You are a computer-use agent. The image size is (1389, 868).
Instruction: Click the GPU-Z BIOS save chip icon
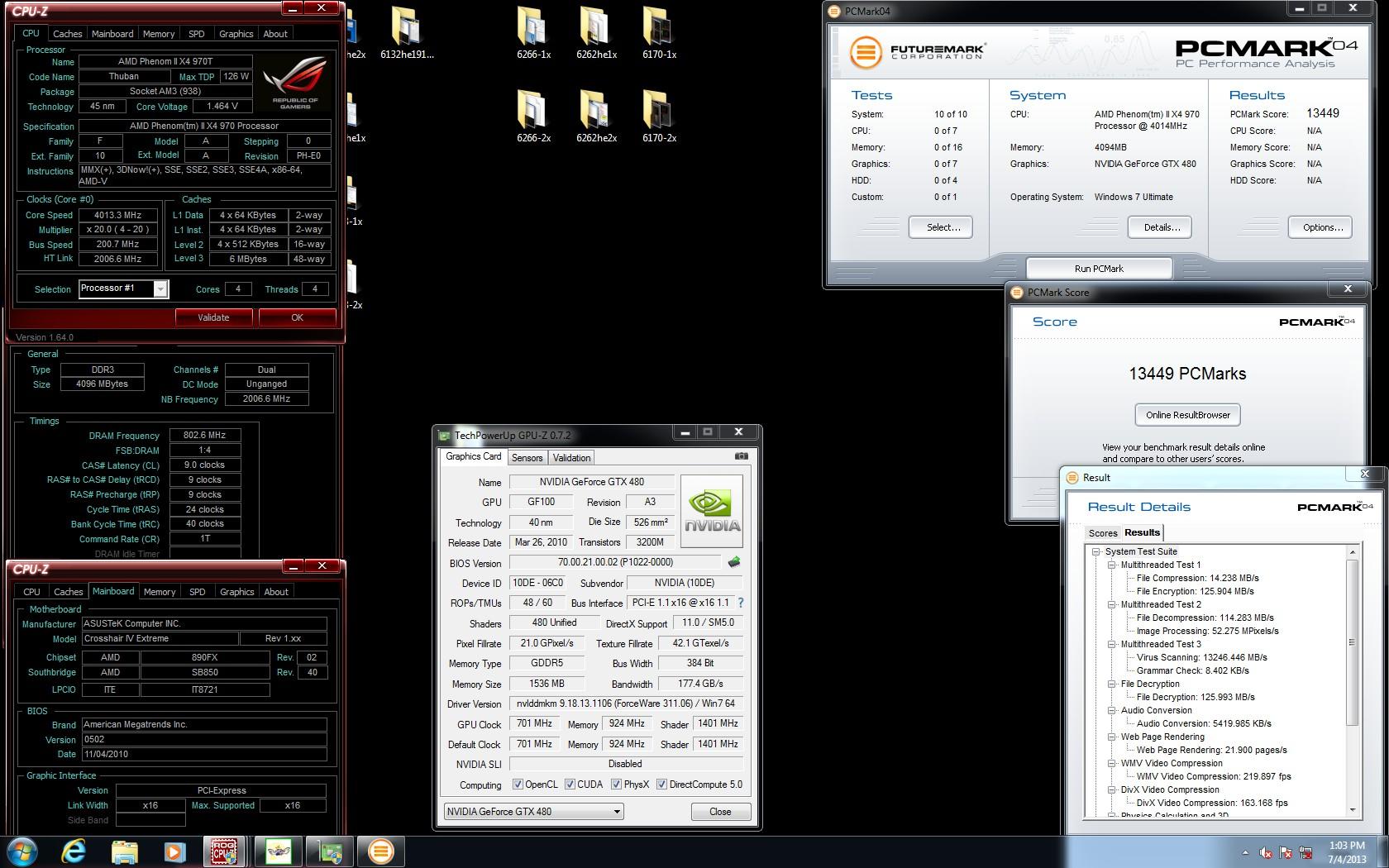733,562
